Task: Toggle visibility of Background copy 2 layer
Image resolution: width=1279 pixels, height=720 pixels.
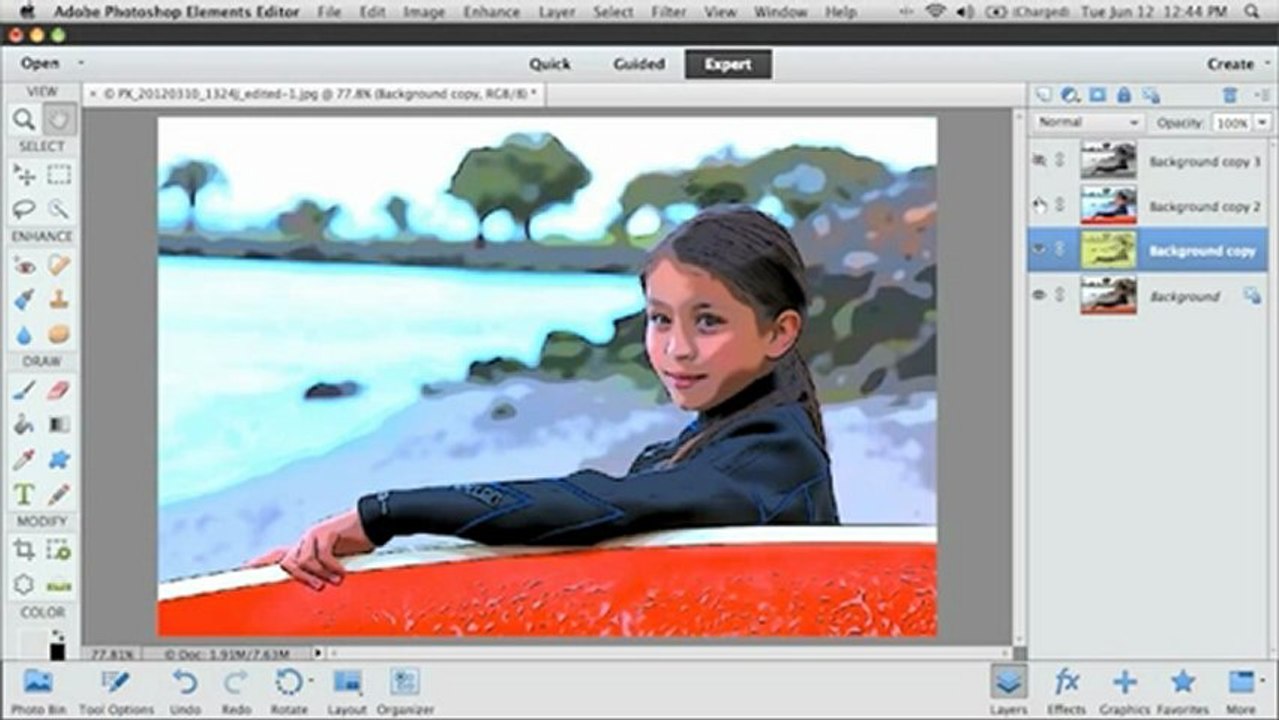Action: (x=1039, y=206)
